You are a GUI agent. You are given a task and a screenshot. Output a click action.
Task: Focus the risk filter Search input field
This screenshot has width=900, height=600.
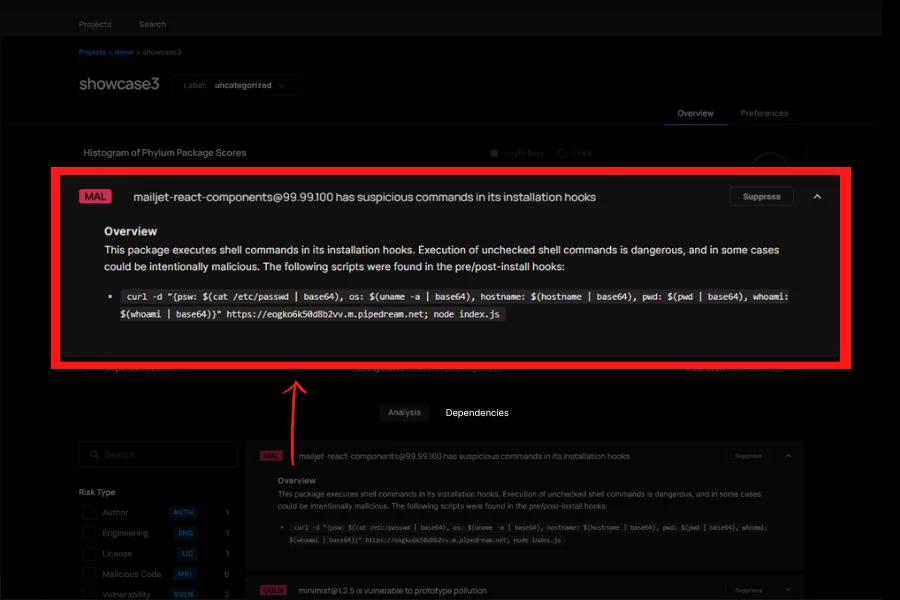[159, 455]
